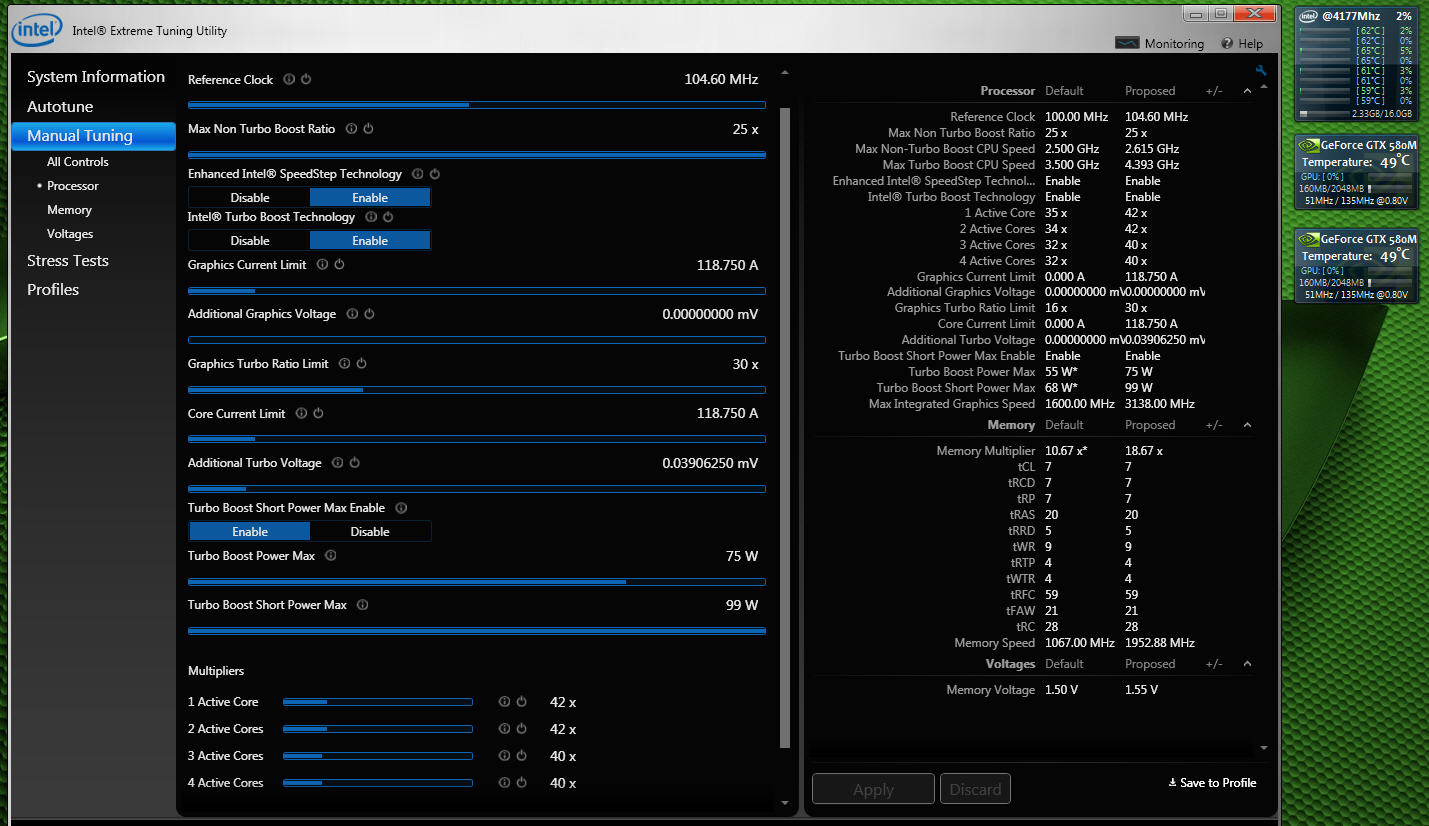Show info for Additional Graphics Voltage
This screenshot has height=826, width=1429.
(352, 314)
